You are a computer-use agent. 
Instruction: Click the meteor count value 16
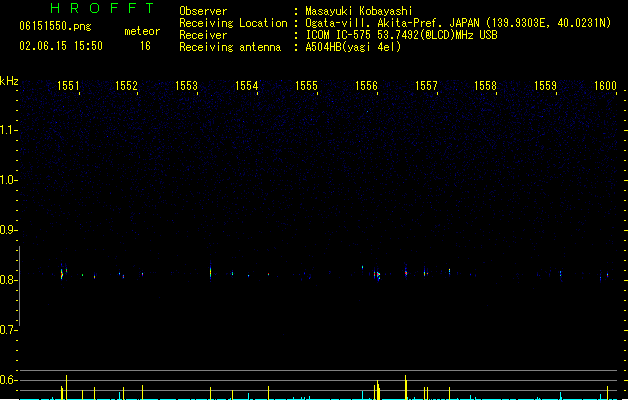click(145, 46)
